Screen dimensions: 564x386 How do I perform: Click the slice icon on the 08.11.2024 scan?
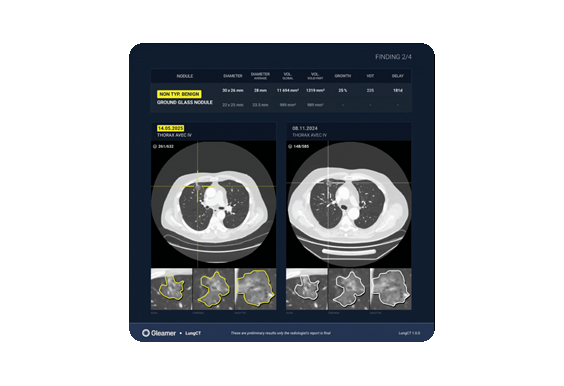point(290,146)
